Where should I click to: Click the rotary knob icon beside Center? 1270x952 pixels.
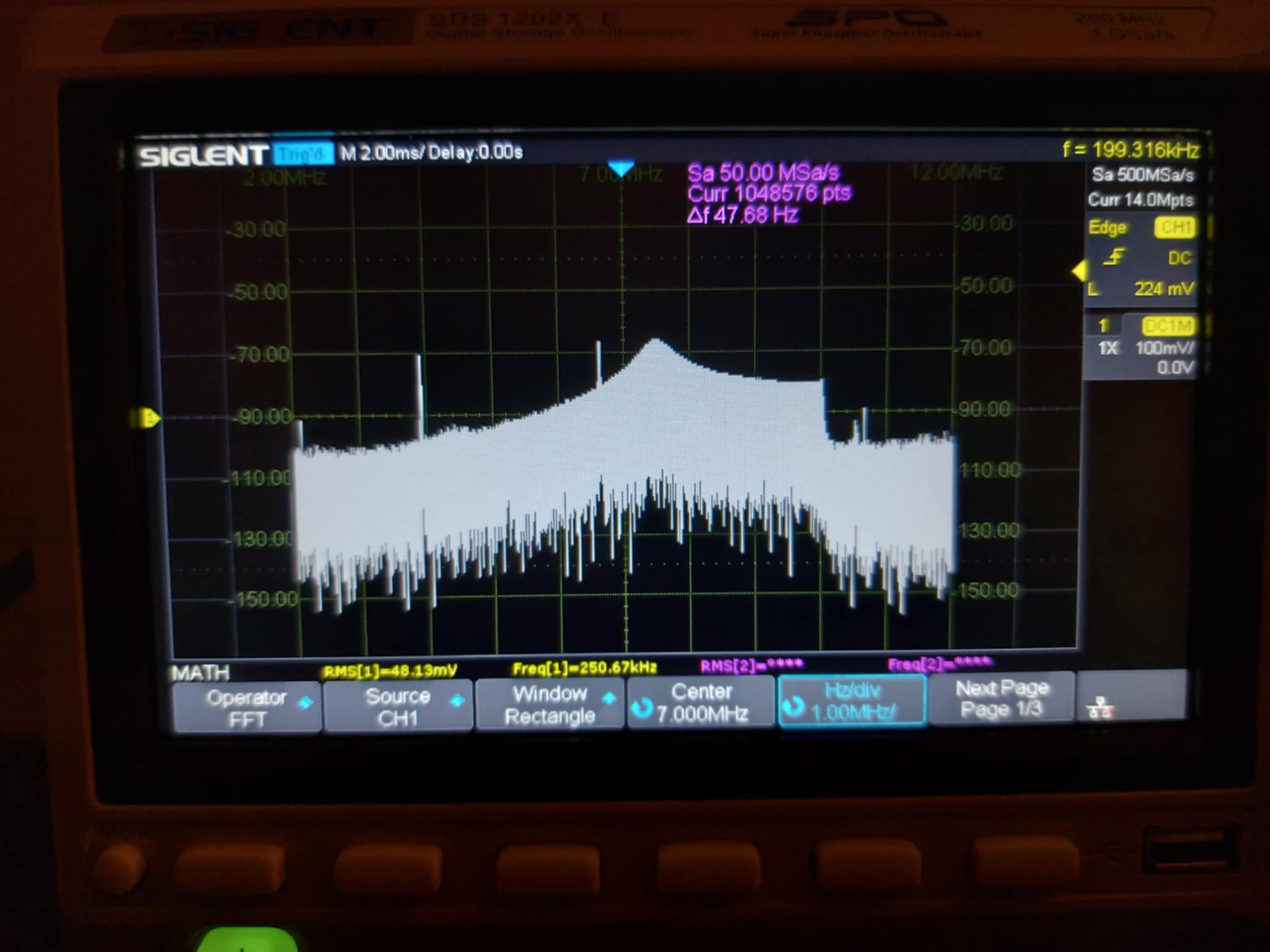tap(641, 709)
